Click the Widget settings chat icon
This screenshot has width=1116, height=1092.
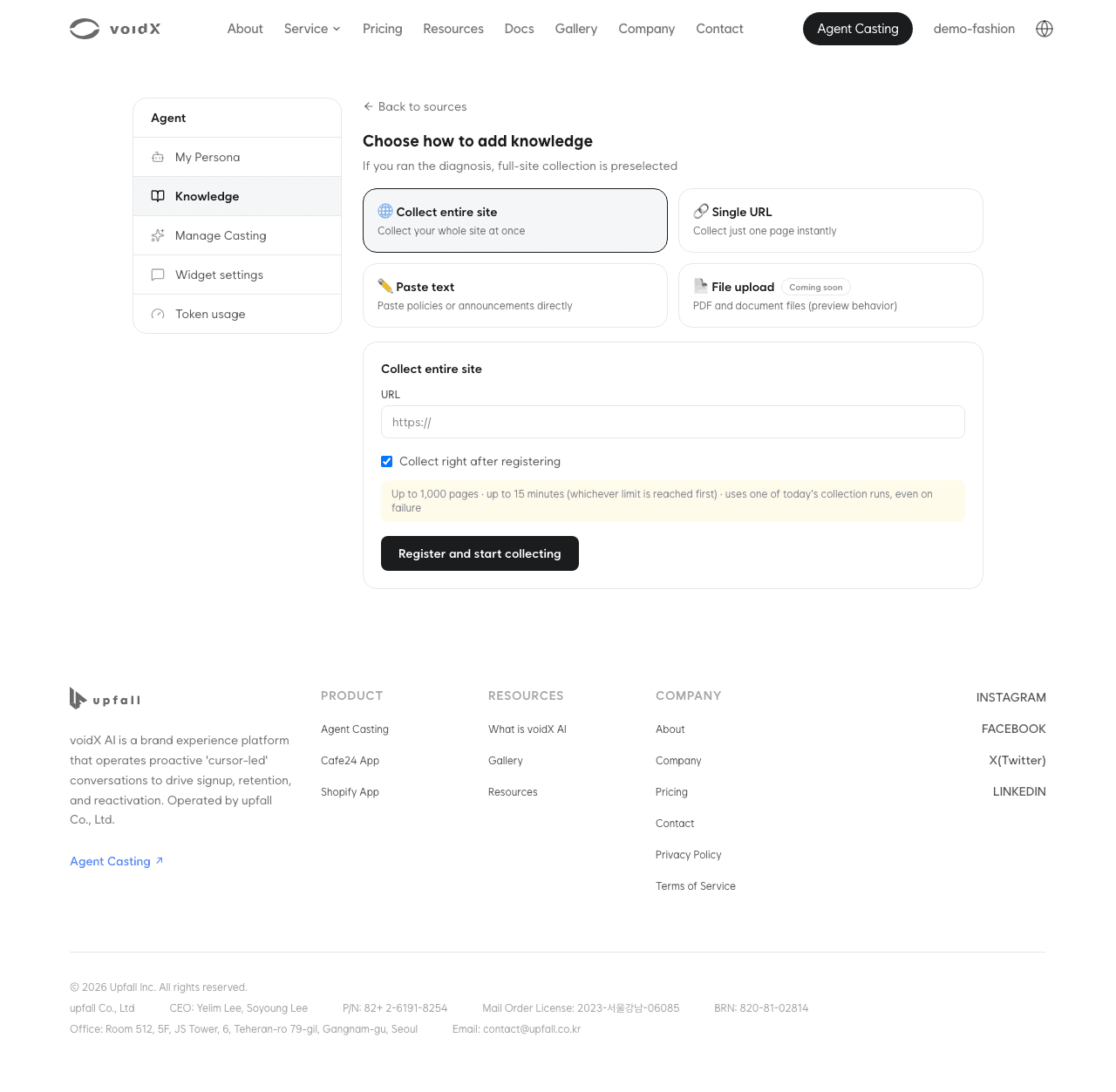(158, 275)
